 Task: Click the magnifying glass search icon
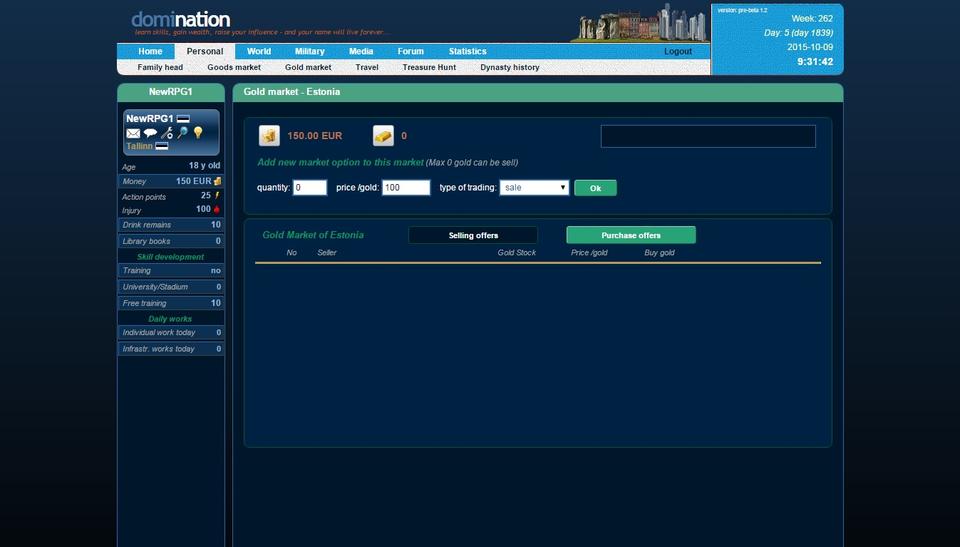click(182, 133)
